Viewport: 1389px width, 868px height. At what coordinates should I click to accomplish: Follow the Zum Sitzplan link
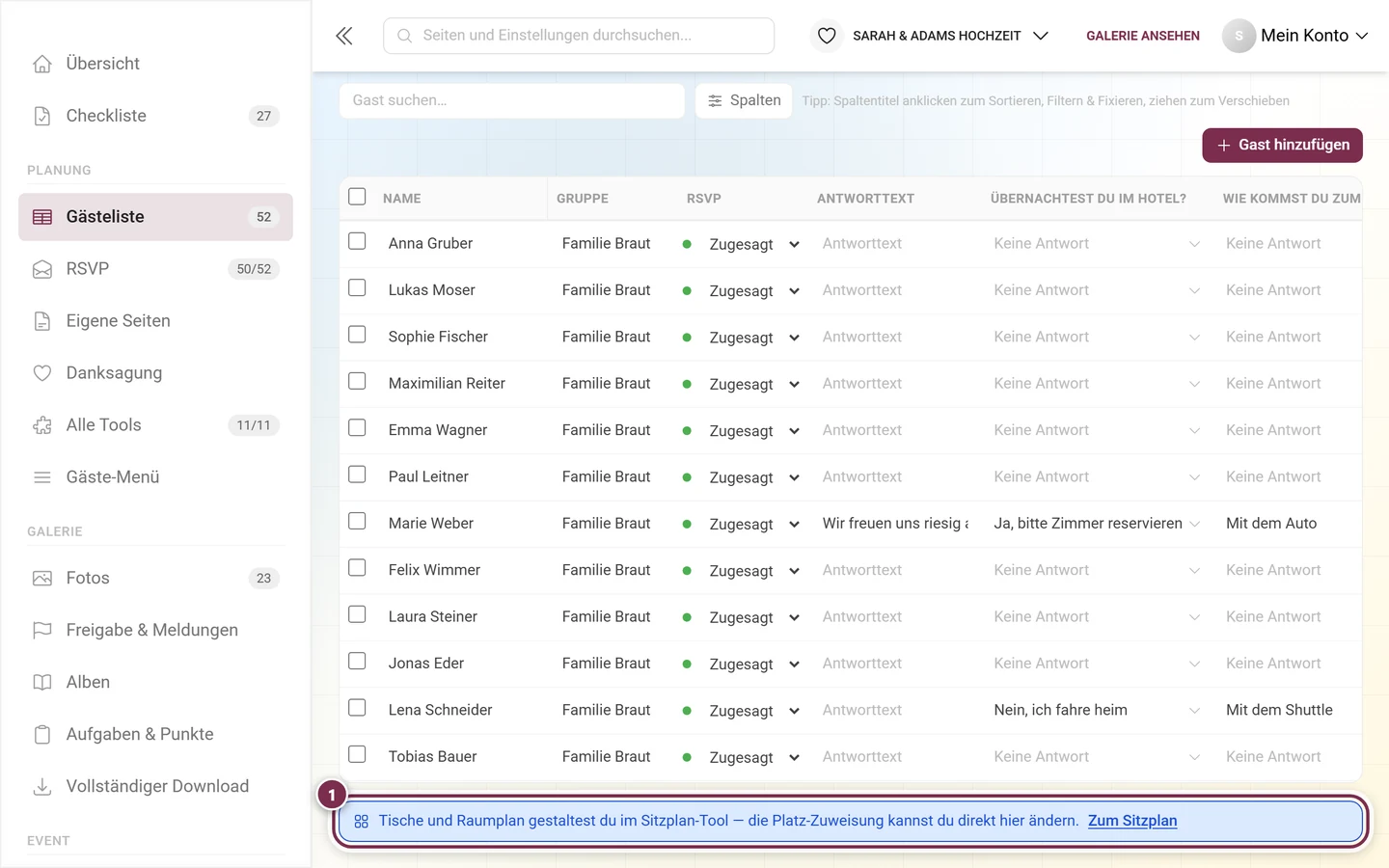[1132, 822]
